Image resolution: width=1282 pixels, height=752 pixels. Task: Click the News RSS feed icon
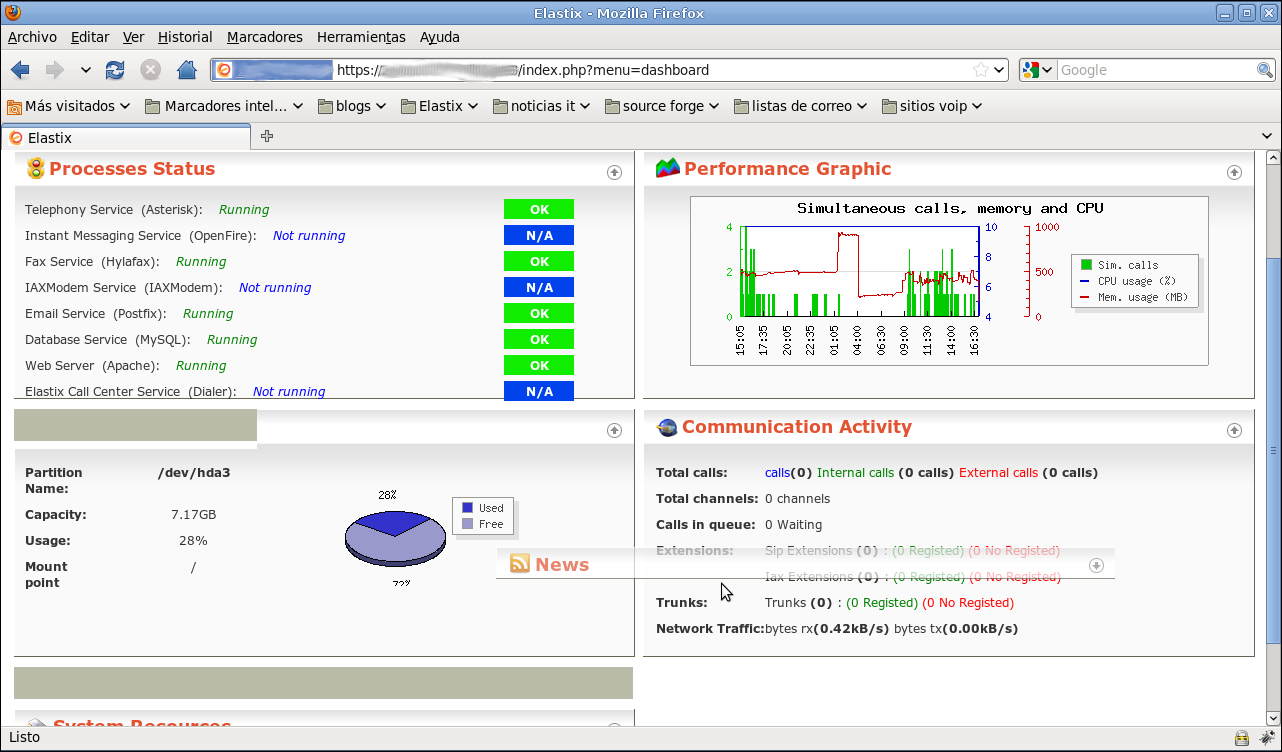[x=520, y=564]
